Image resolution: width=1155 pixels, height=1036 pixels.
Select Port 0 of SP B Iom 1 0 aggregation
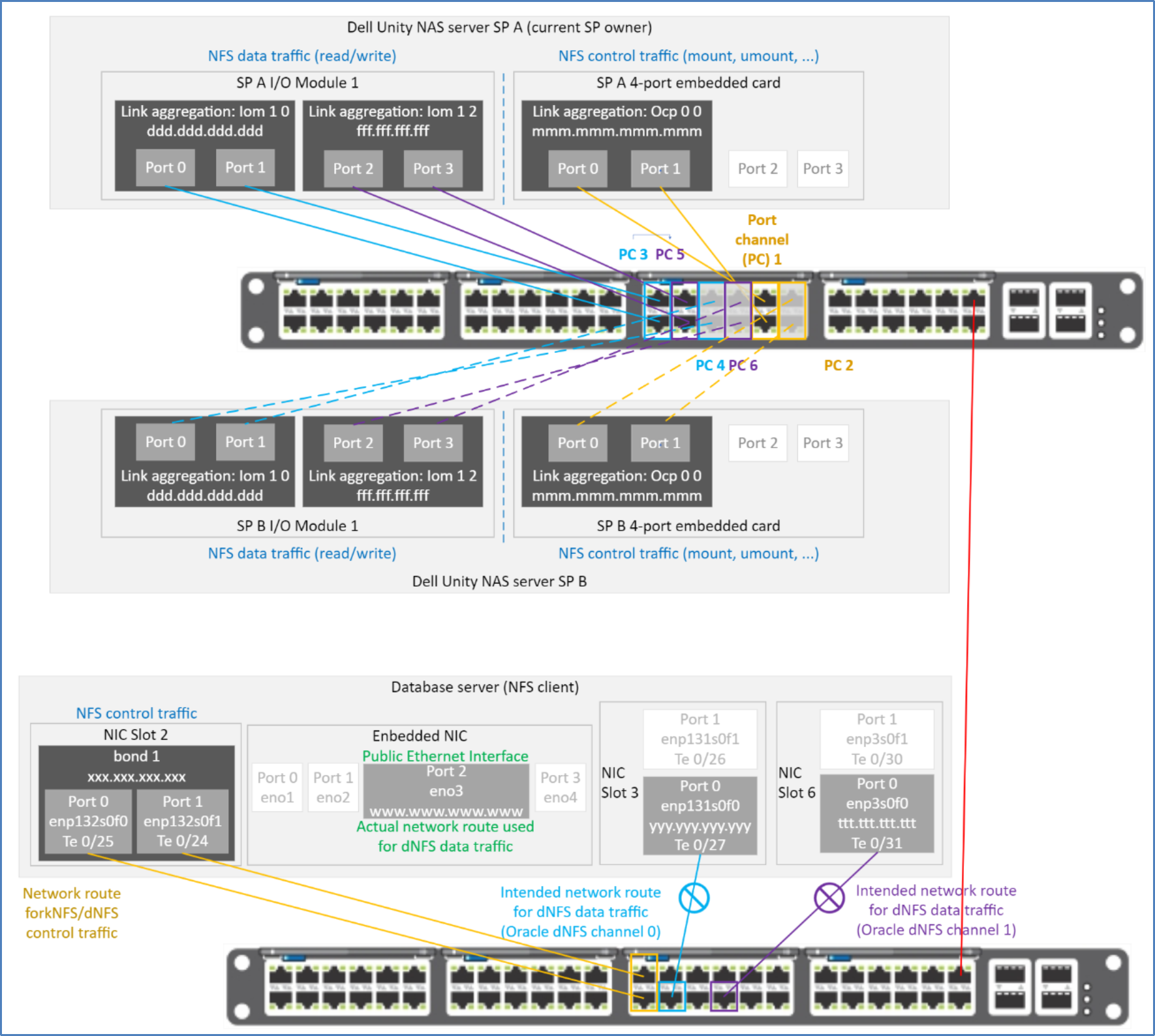point(165,442)
